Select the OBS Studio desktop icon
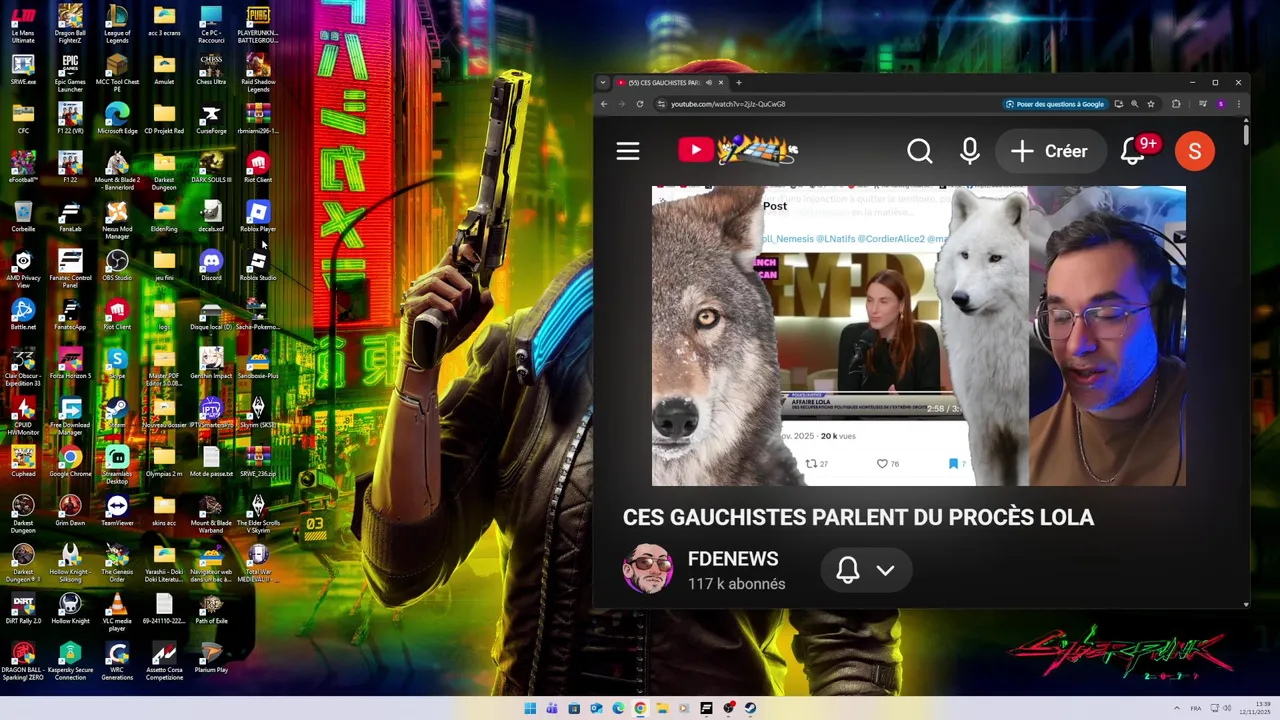This screenshot has width=1280, height=720. [x=117, y=266]
